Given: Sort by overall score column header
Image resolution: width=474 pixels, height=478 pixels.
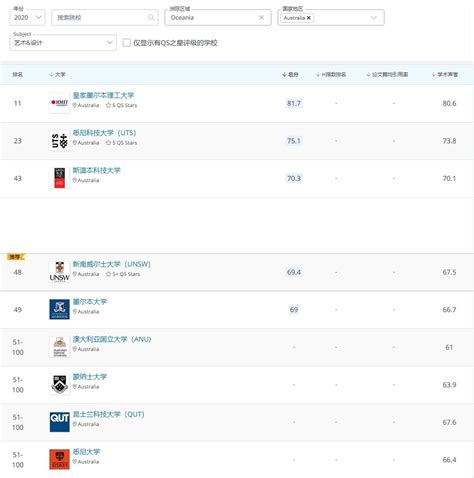Looking at the screenshot, I should [x=290, y=74].
